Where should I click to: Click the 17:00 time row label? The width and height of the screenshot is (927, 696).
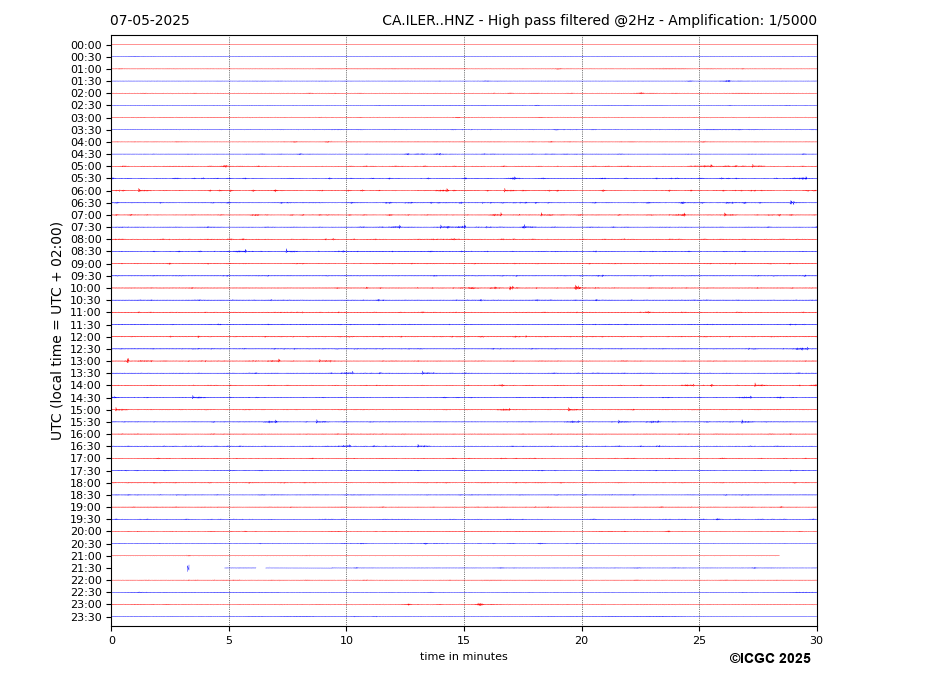(x=86, y=459)
